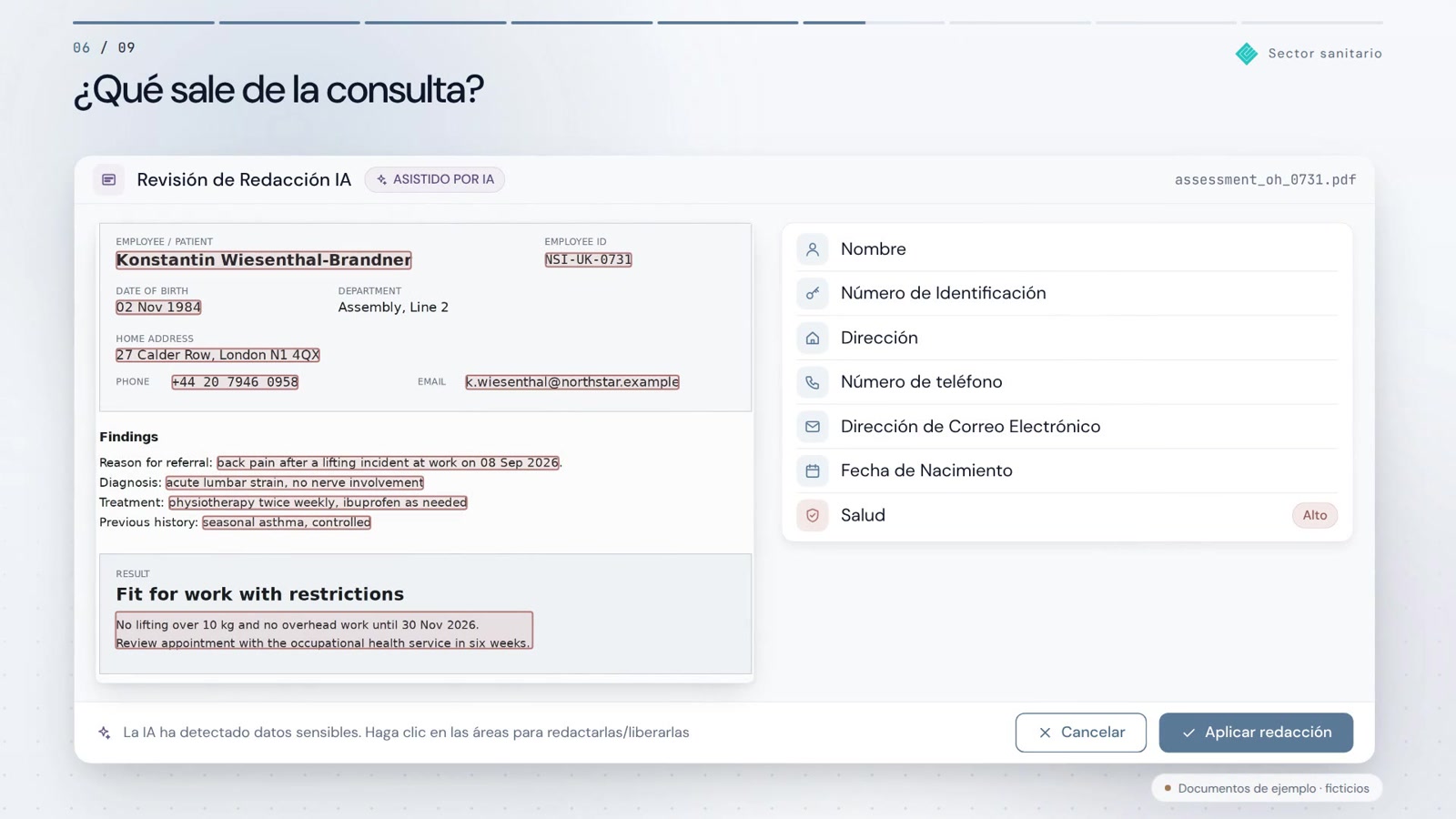The width and height of the screenshot is (1456, 819).
Task: Click the phone icon beside Número de teléfono
Action: 813,382
